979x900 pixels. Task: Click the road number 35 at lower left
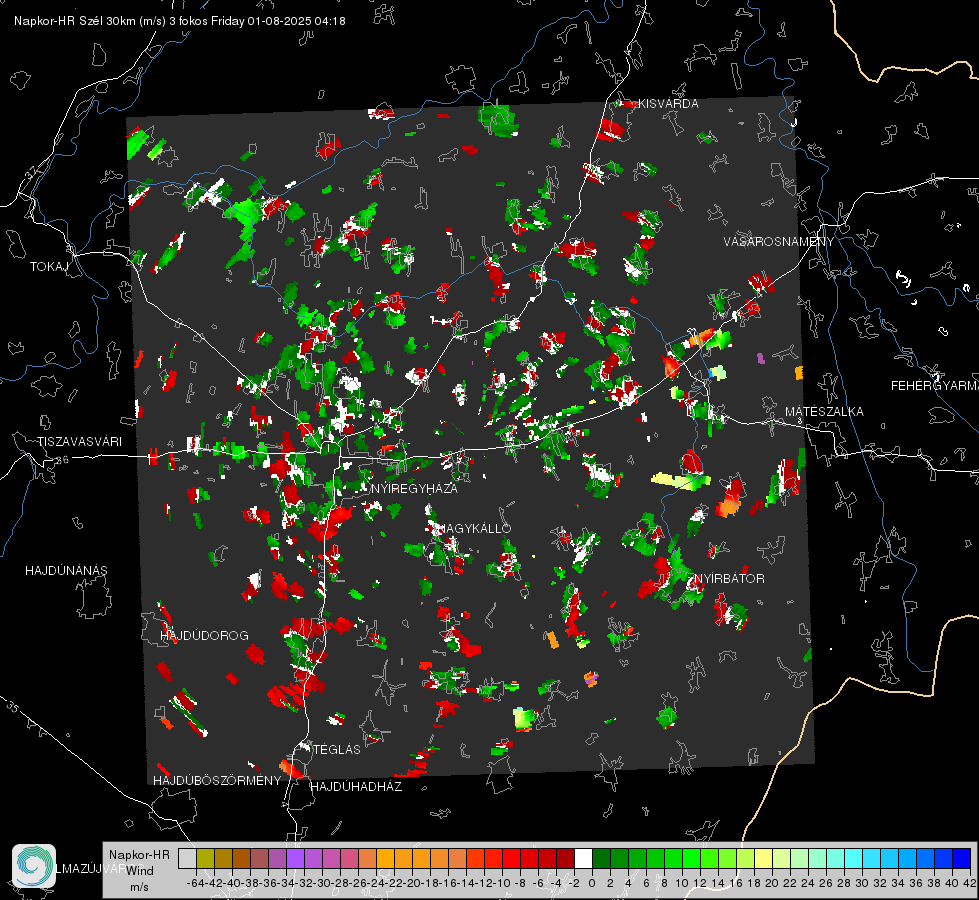coord(13,707)
